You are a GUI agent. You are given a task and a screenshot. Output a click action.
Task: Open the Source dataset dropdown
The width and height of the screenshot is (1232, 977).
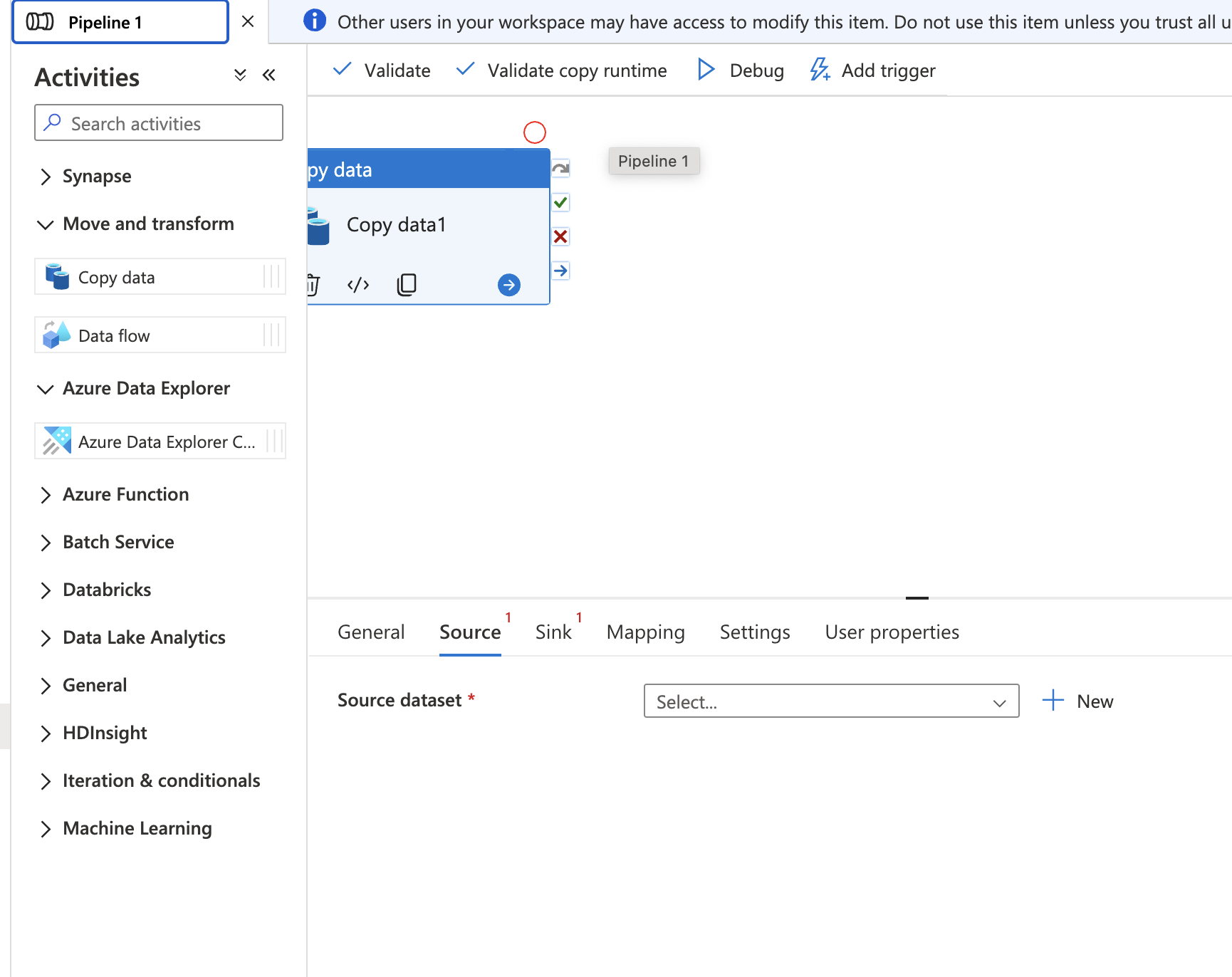click(831, 701)
